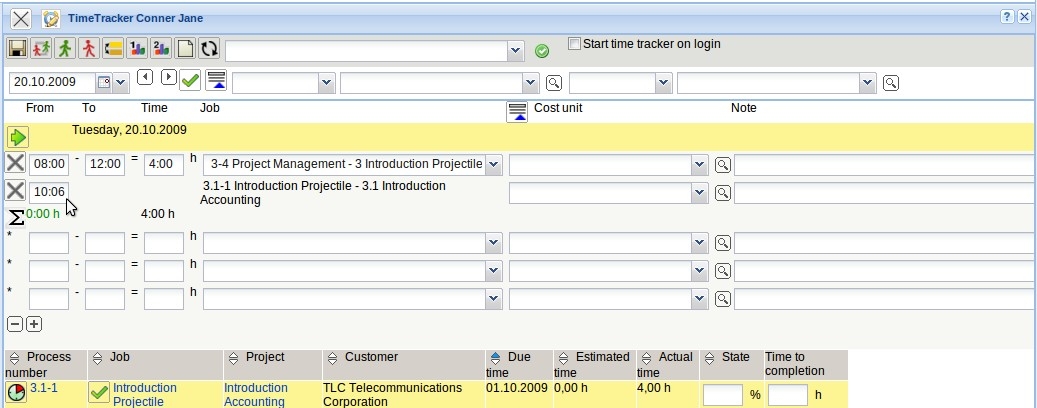This screenshot has height=408, width=1037.
Task: Expand the first small filter dropdown after collapse icon
Action: [x=326, y=83]
